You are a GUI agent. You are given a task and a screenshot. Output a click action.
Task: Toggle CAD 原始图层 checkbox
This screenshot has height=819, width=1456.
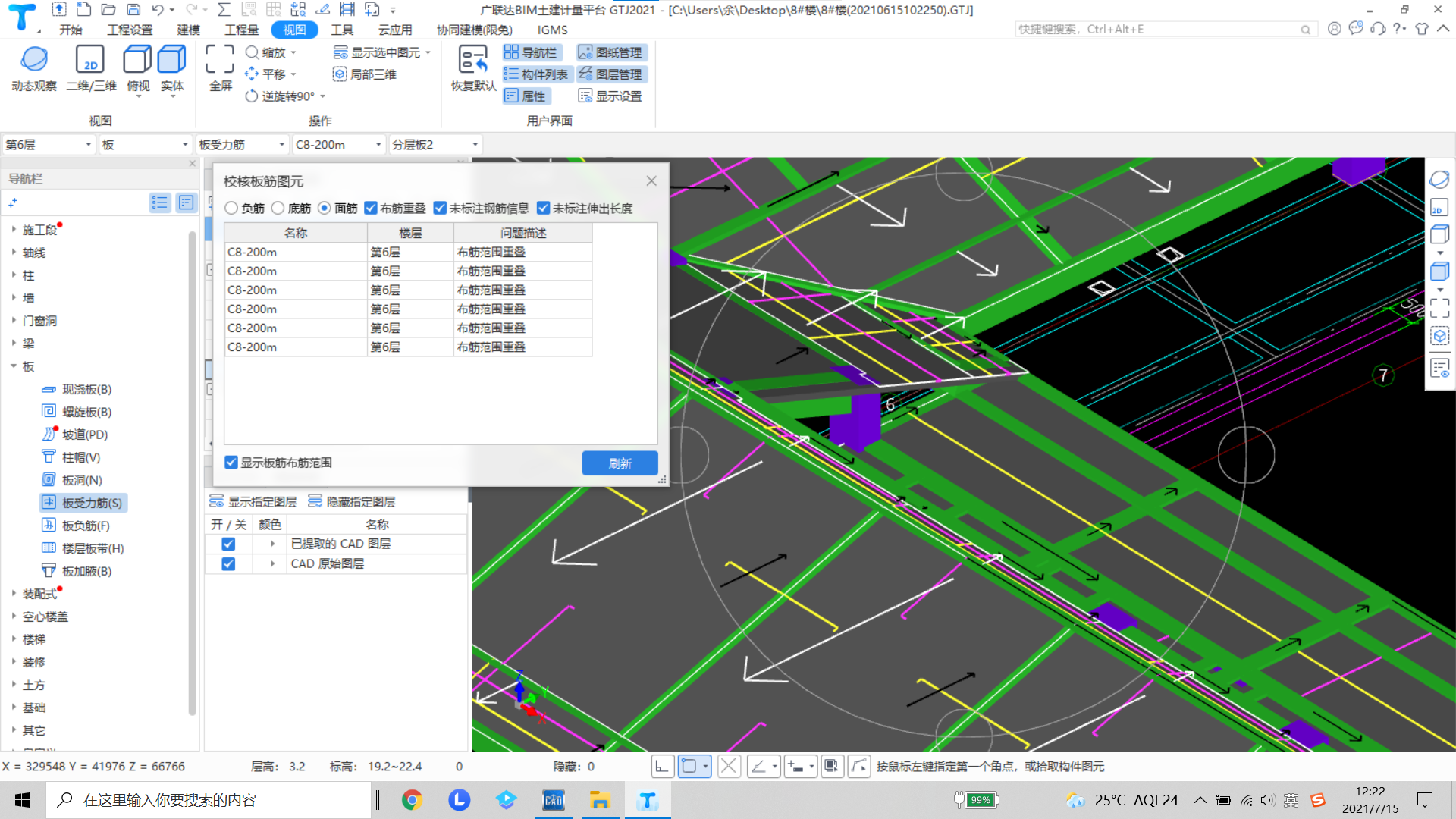click(x=228, y=564)
